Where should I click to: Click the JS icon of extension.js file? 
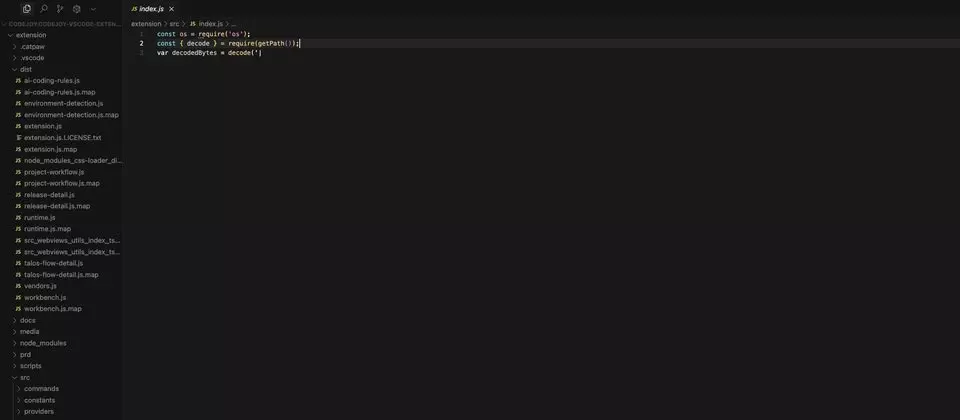click(x=18, y=126)
